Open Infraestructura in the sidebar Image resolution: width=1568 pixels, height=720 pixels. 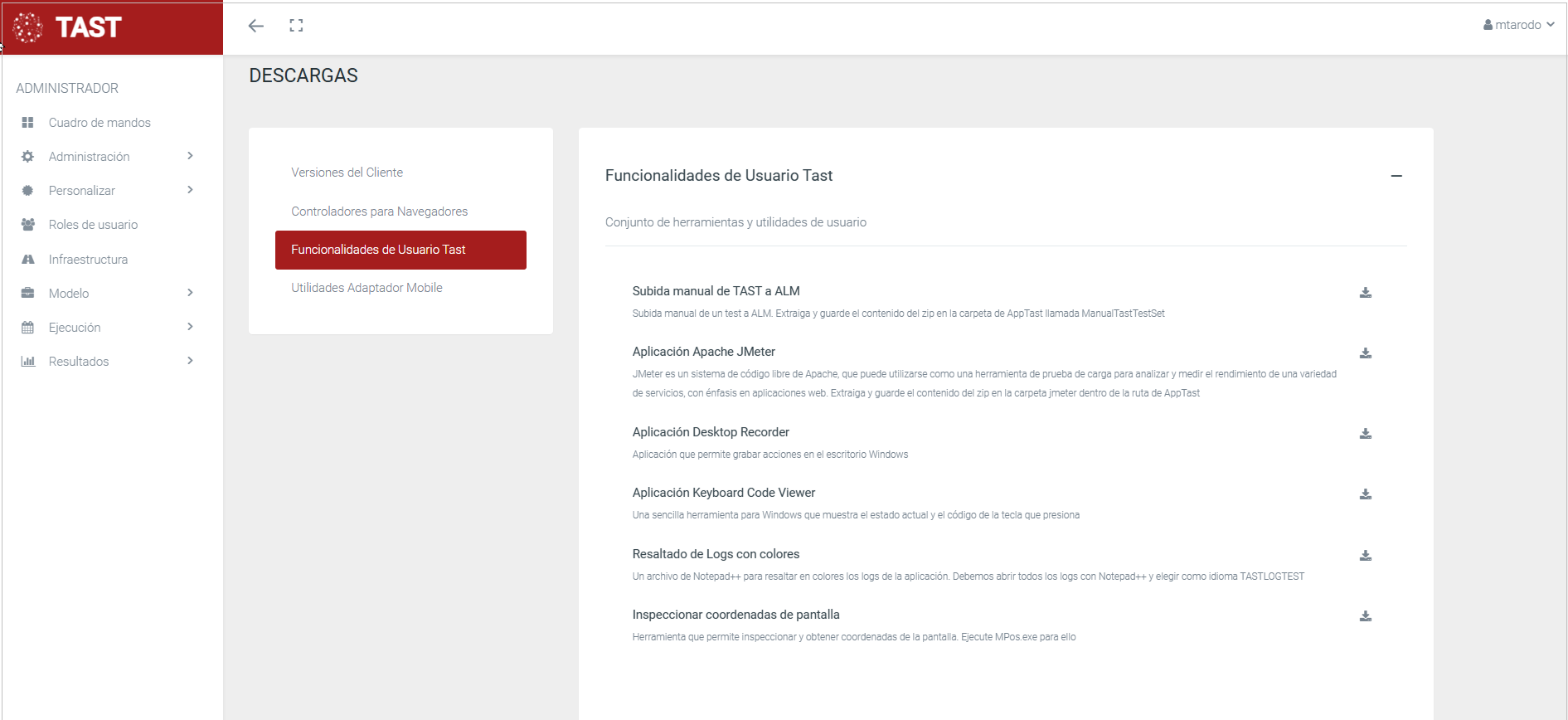tap(88, 260)
